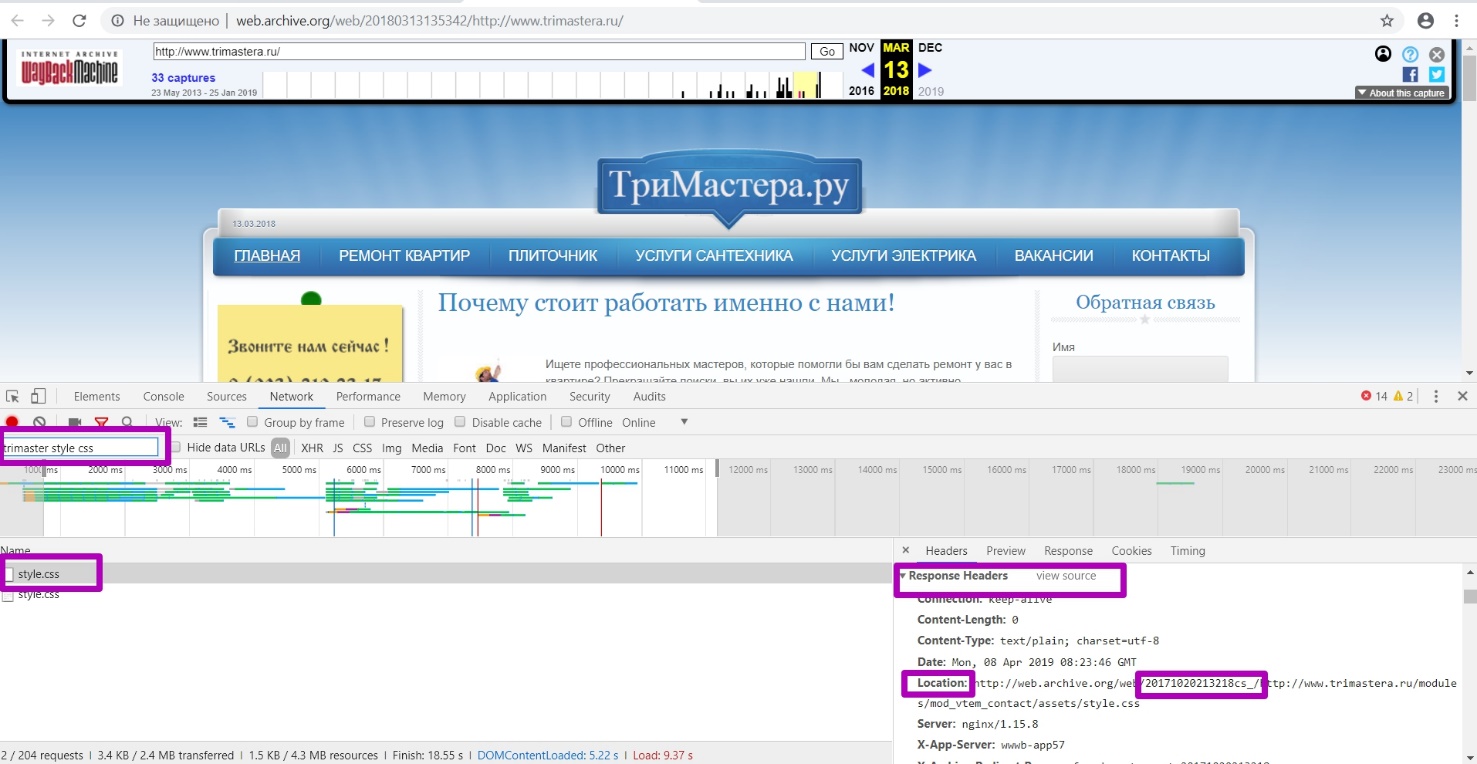Click the 'view source' link in Response Headers
Image resolution: width=1477 pixels, height=764 pixels.
click(x=1066, y=576)
